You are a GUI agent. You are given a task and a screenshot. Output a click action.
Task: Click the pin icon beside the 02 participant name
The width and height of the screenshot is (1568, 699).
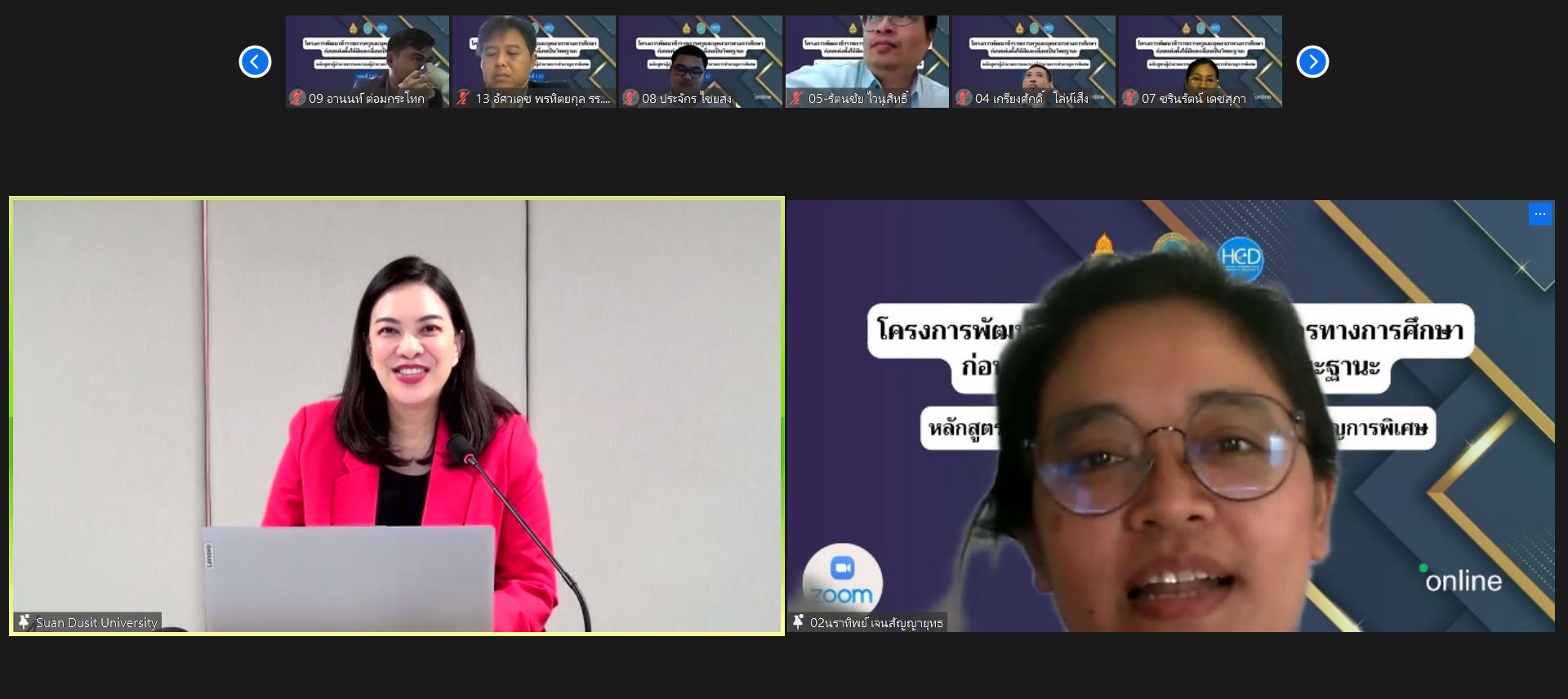[798, 622]
